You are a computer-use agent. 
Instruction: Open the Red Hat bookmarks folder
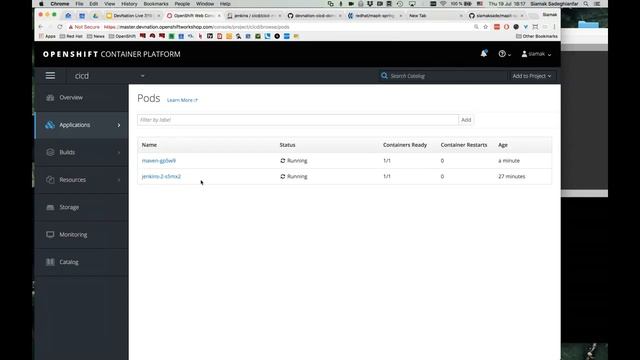point(71,36)
